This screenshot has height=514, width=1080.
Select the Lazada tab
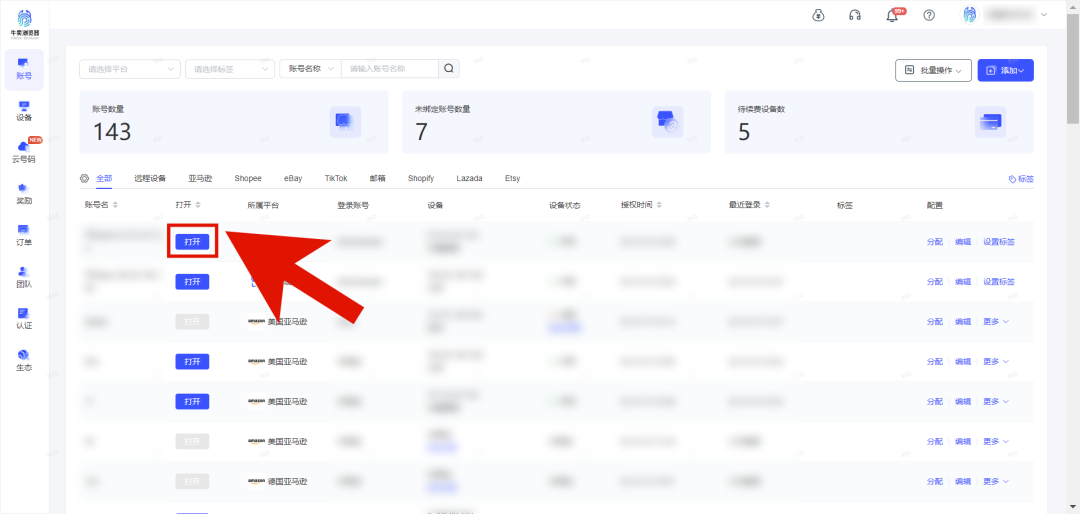tap(469, 178)
